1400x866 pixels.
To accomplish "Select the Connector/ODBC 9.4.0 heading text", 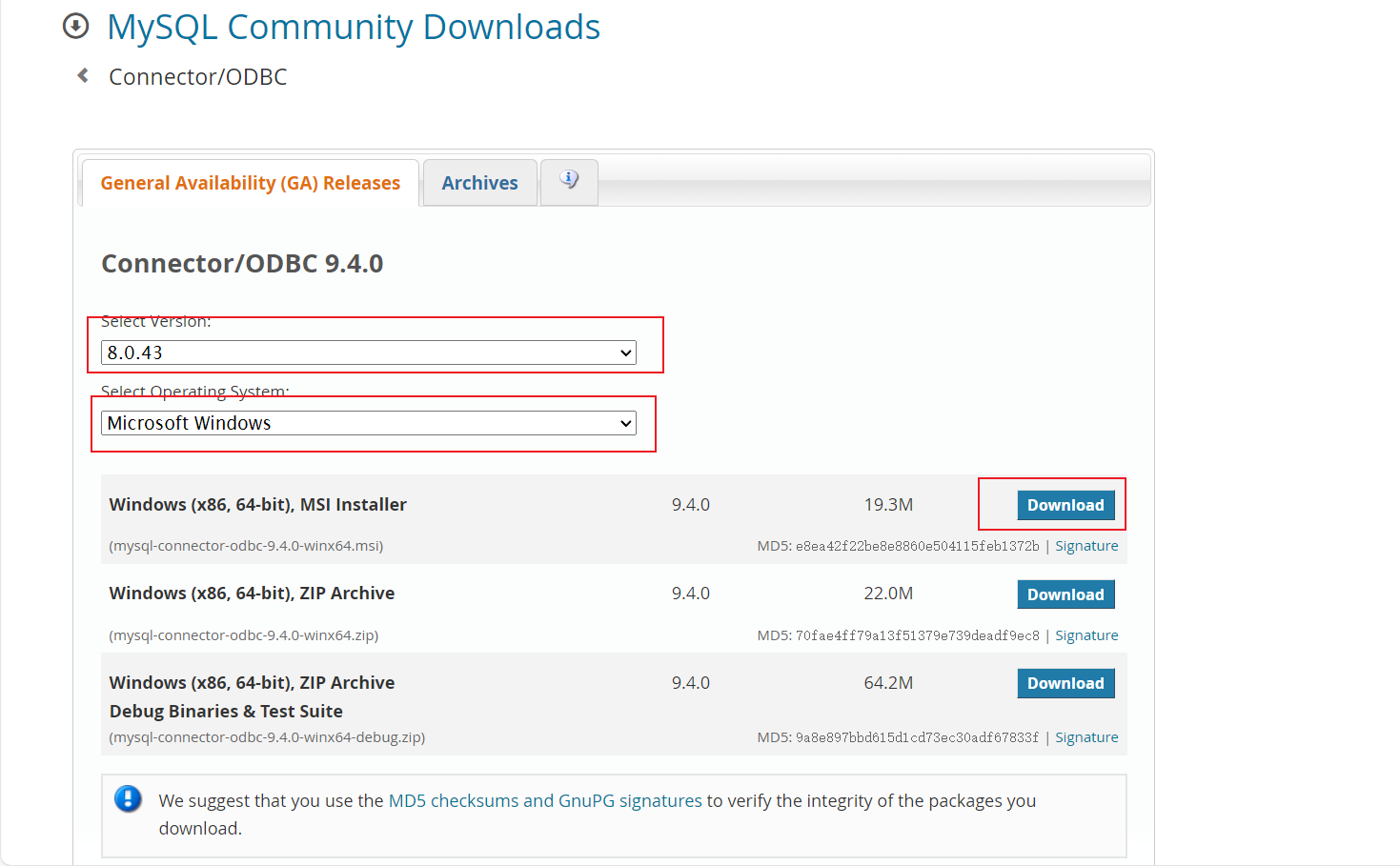I will click(x=242, y=264).
